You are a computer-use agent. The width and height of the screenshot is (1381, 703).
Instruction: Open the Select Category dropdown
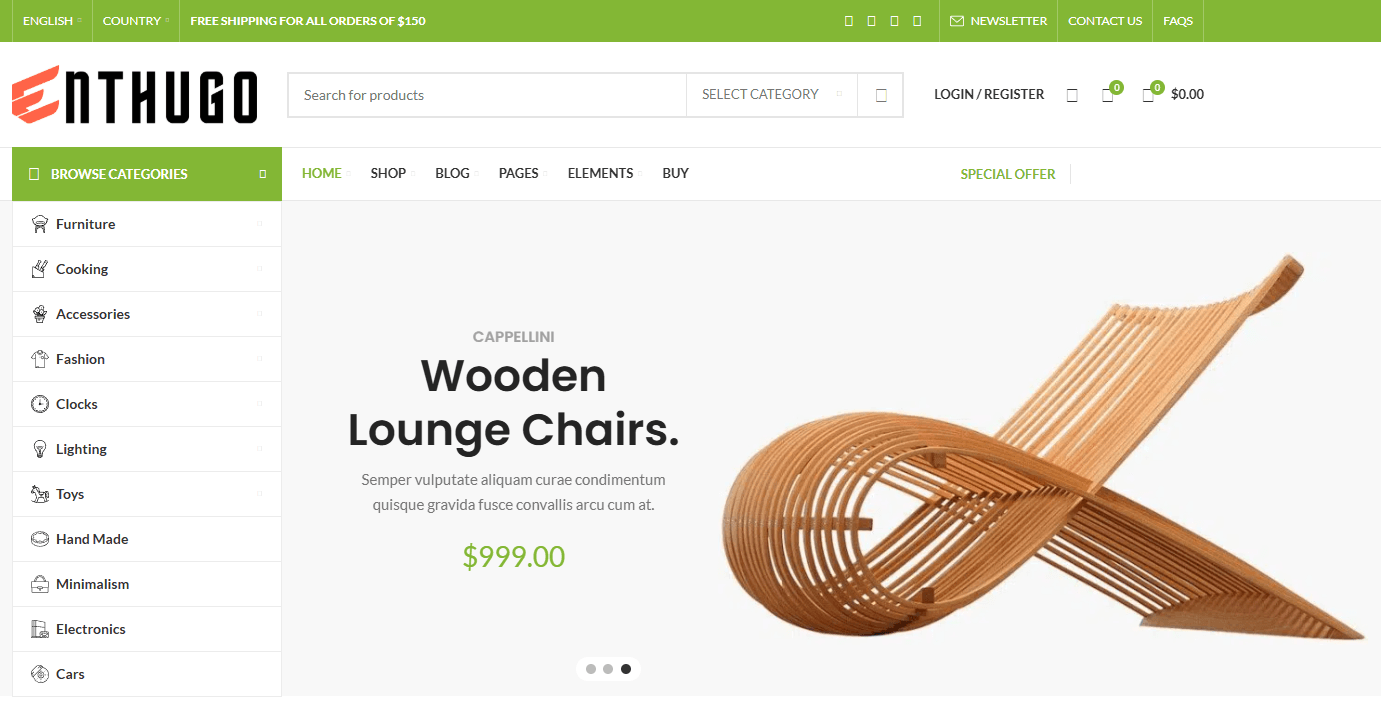(772, 95)
